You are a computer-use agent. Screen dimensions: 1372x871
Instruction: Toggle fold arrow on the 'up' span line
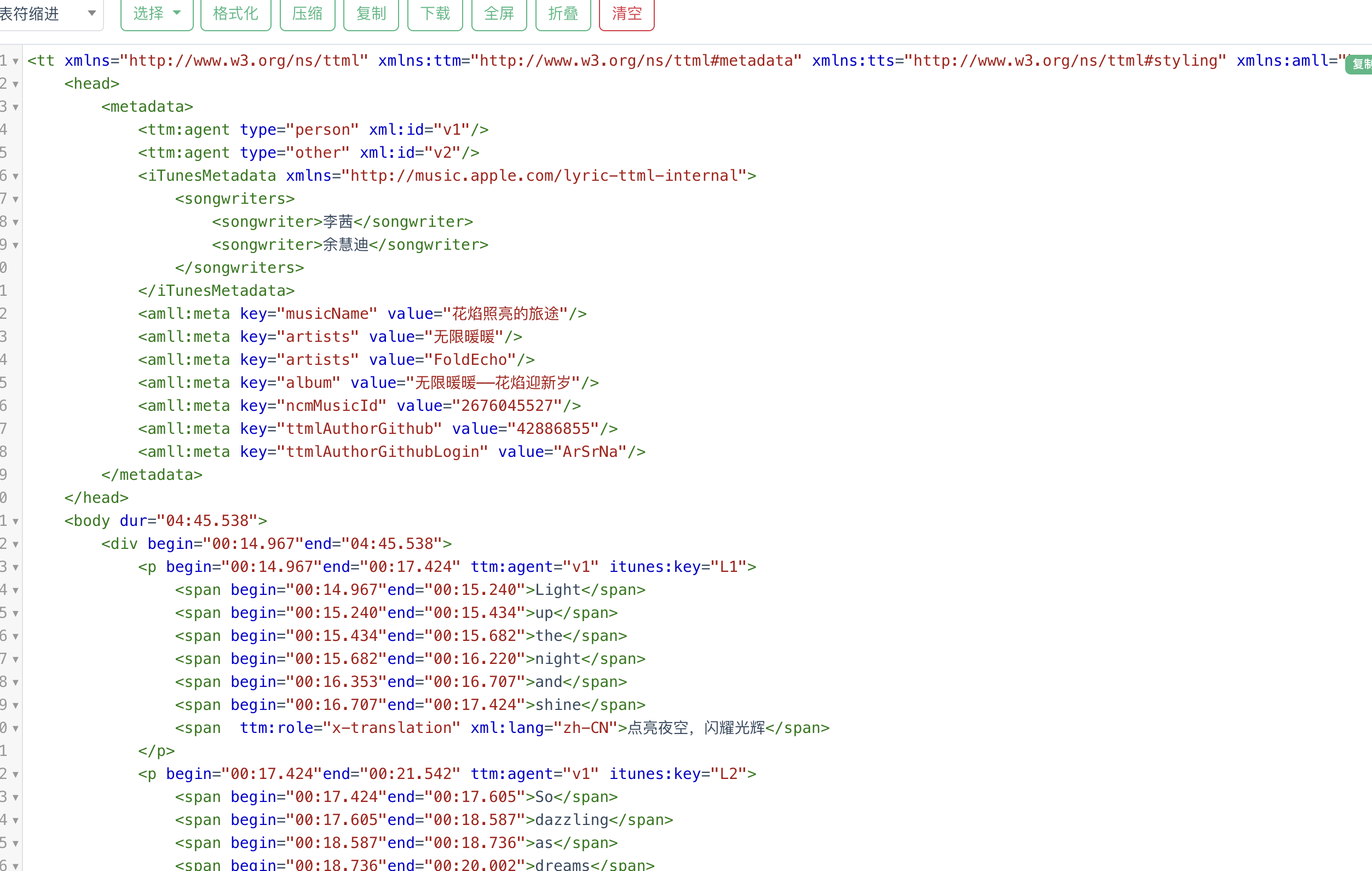15,614
